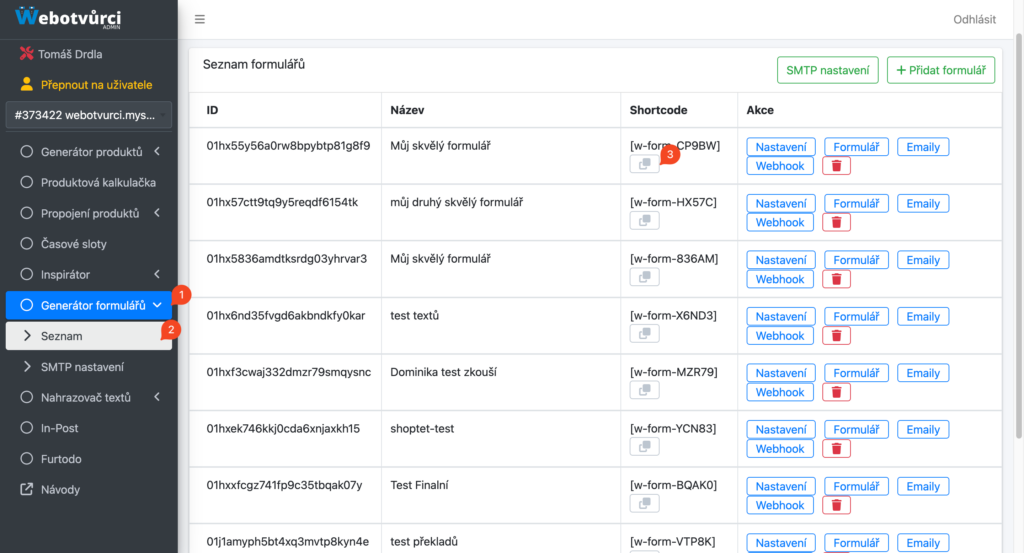Open Emaily for form w-form-836AM
The height and width of the screenshot is (553, 1024).
click(x=923, y=260)
